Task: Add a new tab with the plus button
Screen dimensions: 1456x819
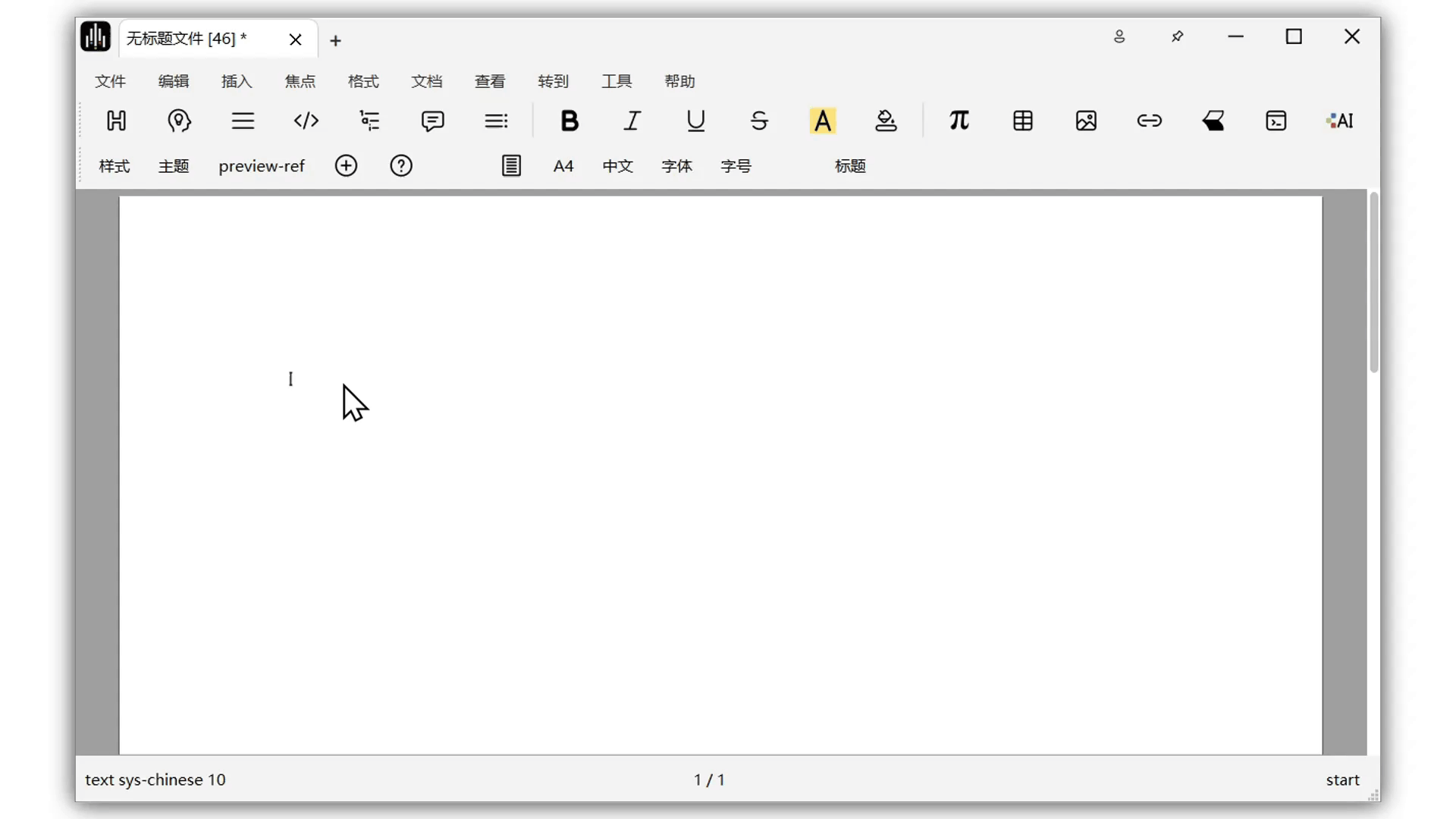Action: [335, 40]
